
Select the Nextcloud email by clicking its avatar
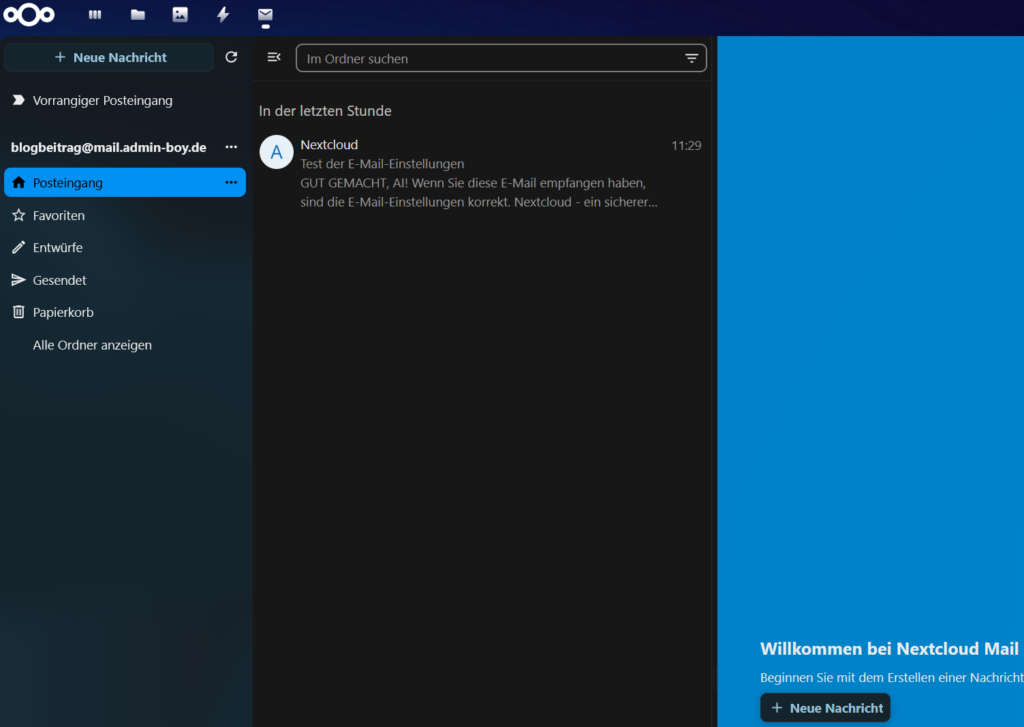pyautogui.click(x=275, y=152)
